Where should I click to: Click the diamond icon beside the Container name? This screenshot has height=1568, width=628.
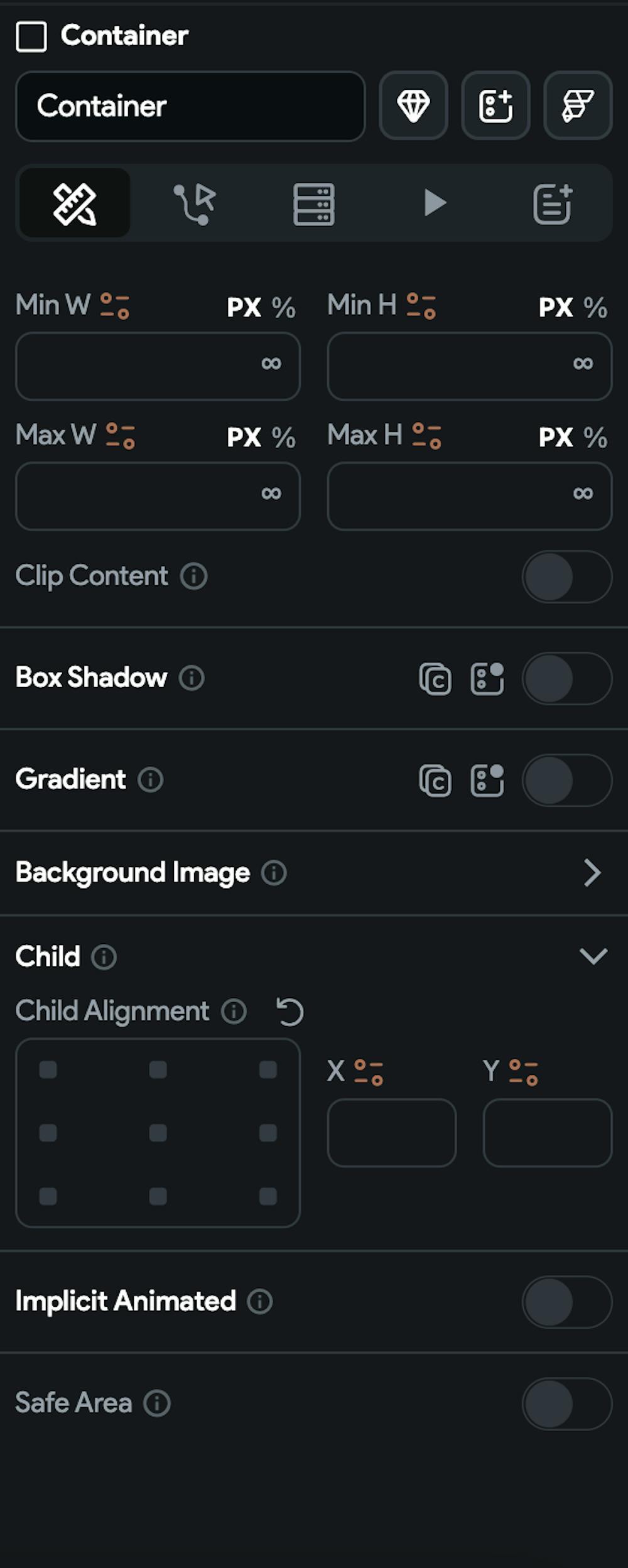(x=413, y=105)
